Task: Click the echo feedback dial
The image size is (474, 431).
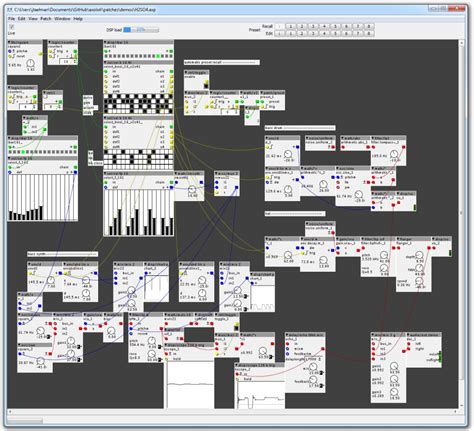Action: point(313,379)
